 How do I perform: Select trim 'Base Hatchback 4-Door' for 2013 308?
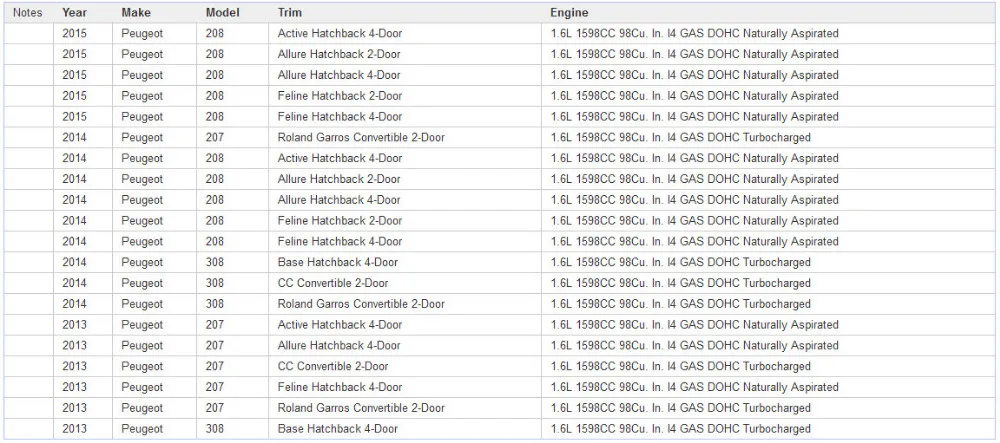point(338,429)
